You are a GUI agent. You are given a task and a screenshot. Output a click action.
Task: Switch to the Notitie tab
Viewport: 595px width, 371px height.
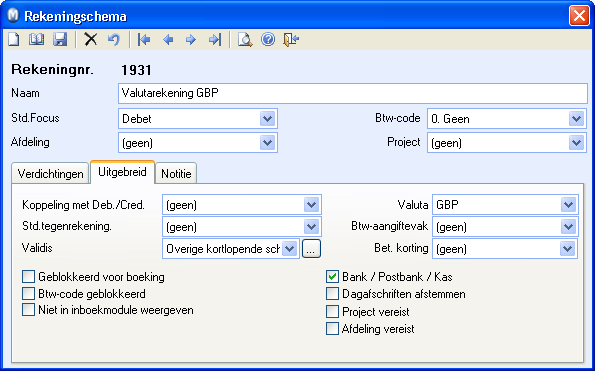point(176,173)
